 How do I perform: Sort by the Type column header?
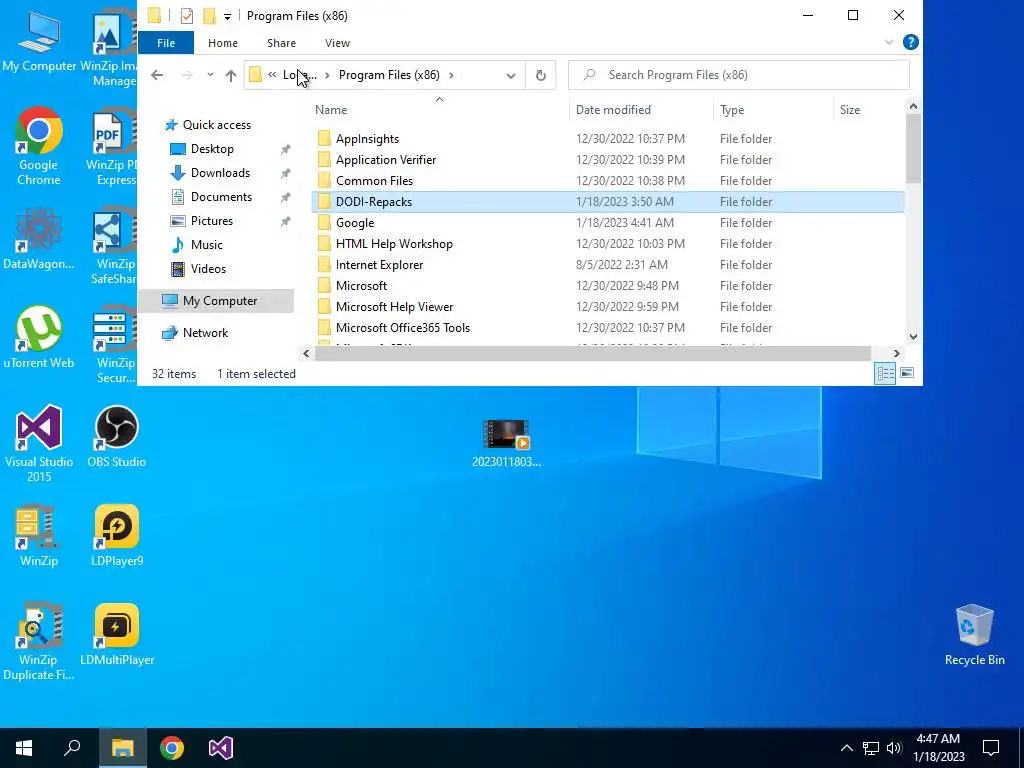(732, 110)
